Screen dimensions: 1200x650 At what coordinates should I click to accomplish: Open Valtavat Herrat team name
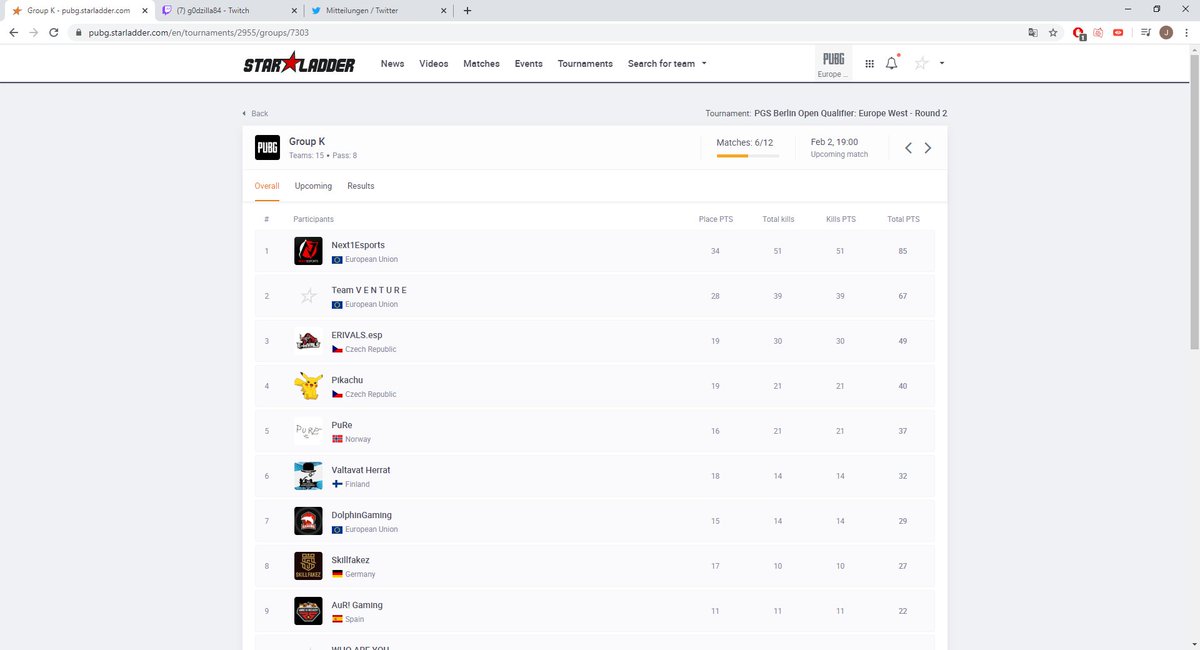361,470
